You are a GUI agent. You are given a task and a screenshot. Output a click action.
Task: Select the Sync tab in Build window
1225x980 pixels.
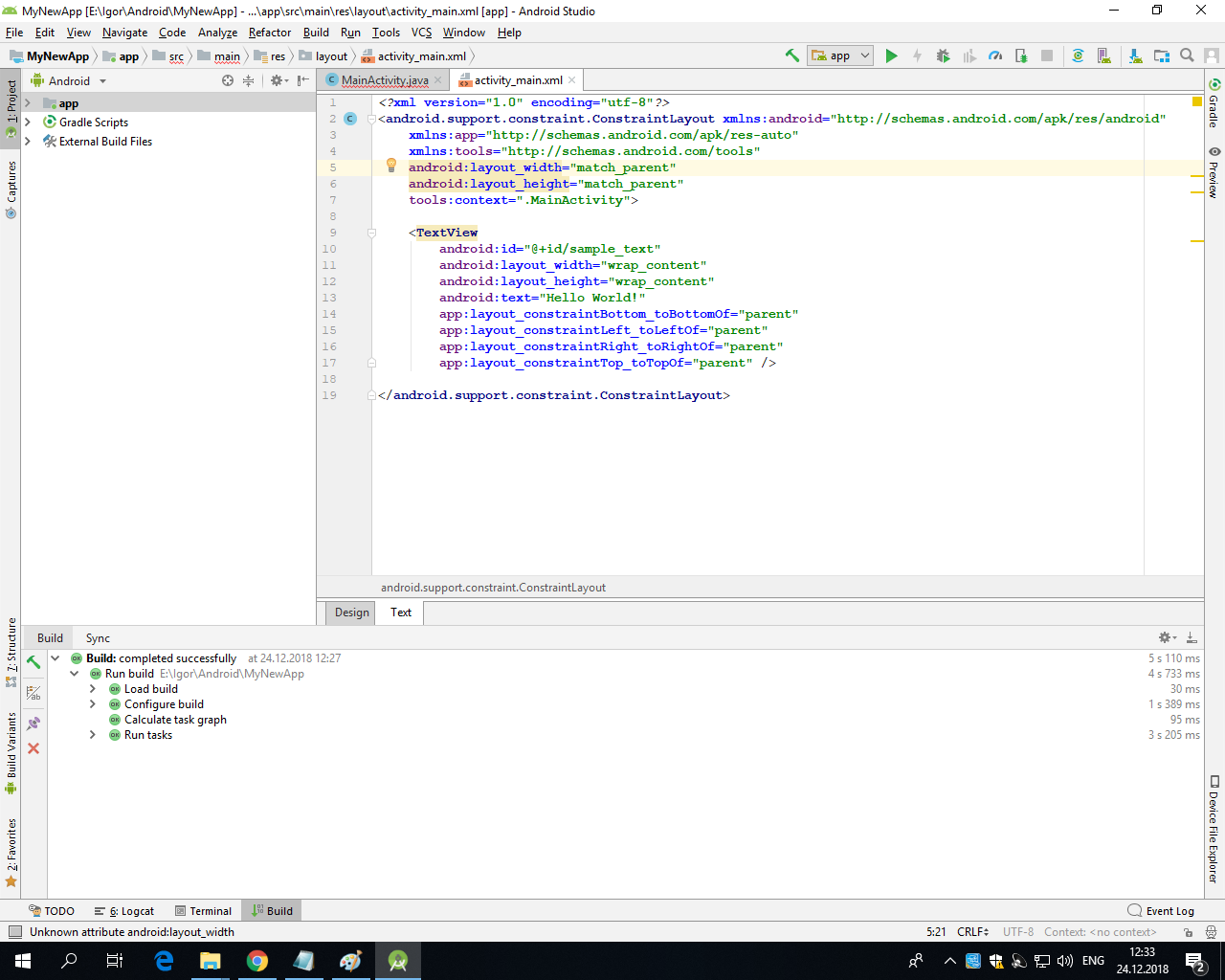coord(98,638)
